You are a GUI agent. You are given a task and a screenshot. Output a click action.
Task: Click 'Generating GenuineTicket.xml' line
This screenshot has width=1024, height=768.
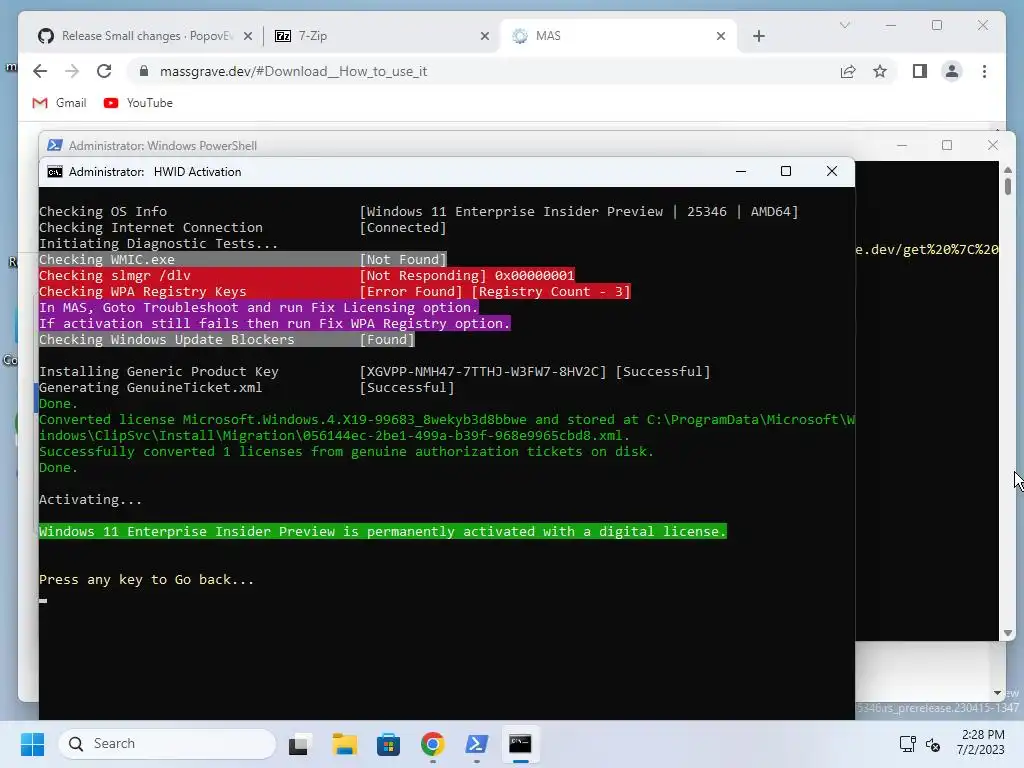(x=246, y=388)
